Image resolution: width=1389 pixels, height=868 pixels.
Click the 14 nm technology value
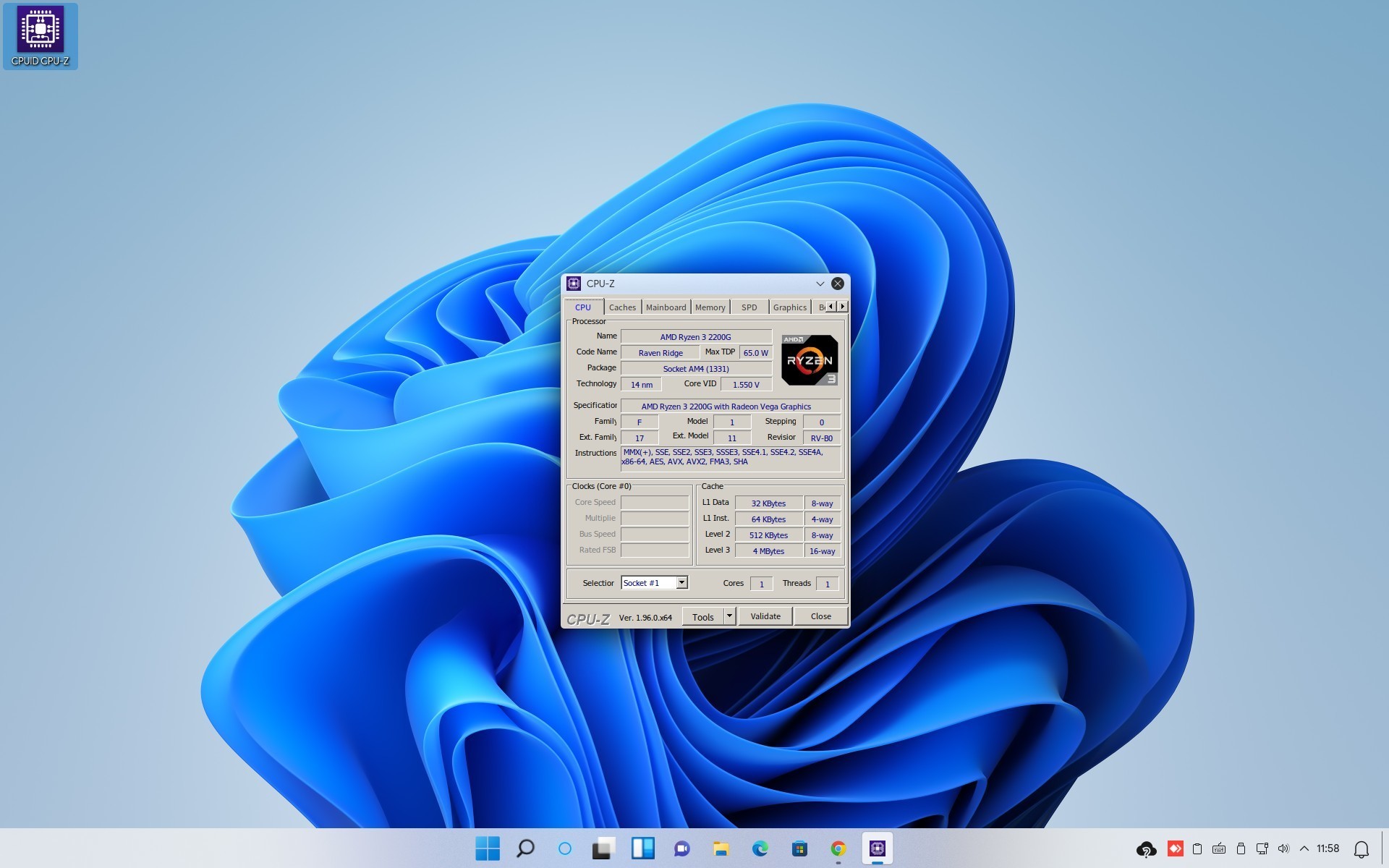coord(642,385)
